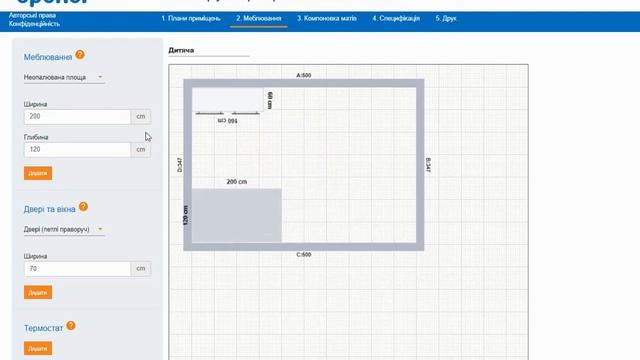Click the Дитяча room name label
The image size is (640, 360).
(181, 50)
